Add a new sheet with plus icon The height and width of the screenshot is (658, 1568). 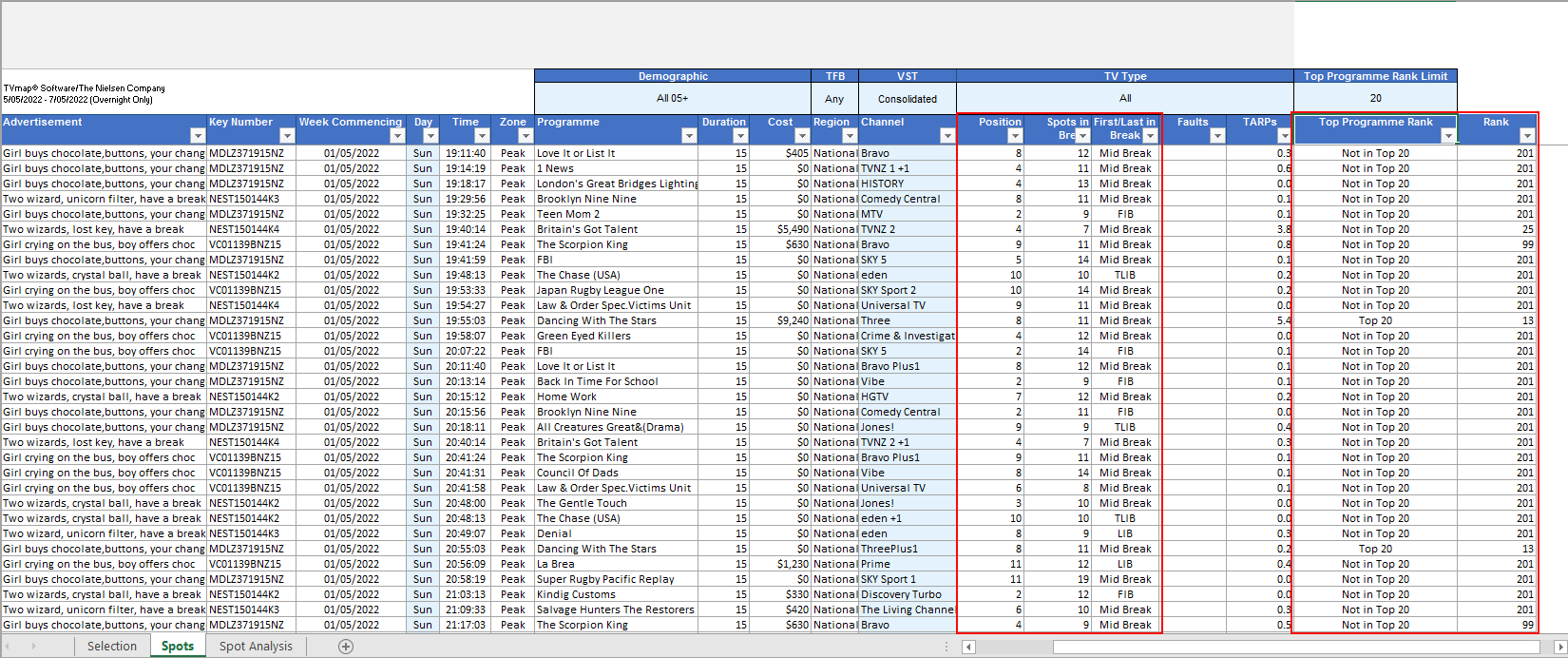click(346, 647)
